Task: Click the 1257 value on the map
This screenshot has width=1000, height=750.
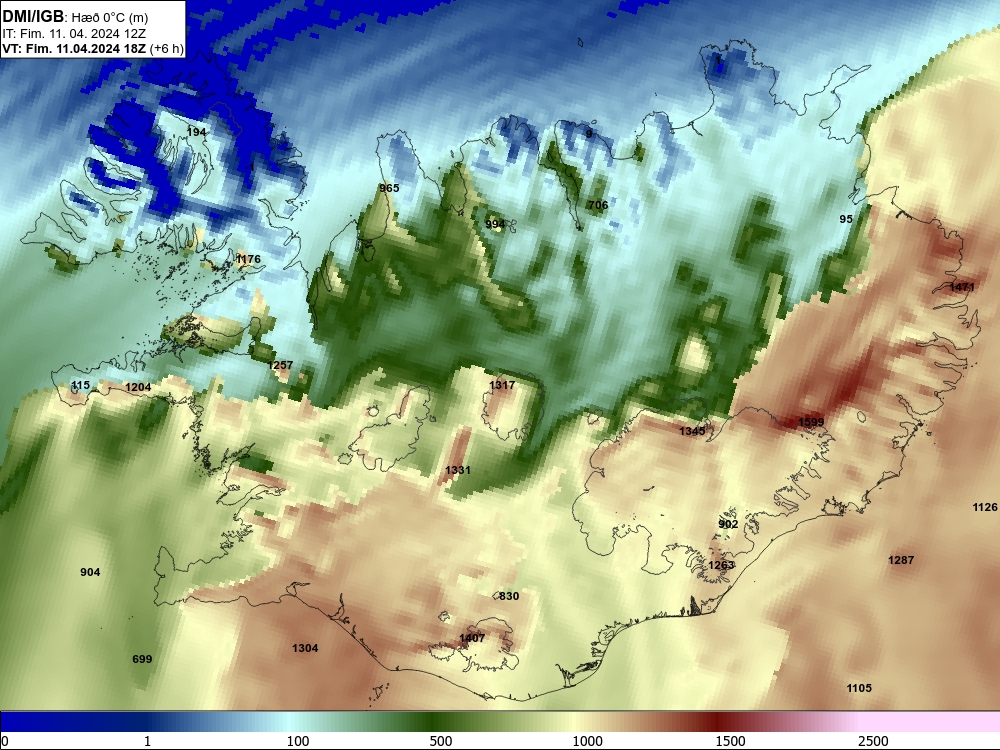Action: 280,365
